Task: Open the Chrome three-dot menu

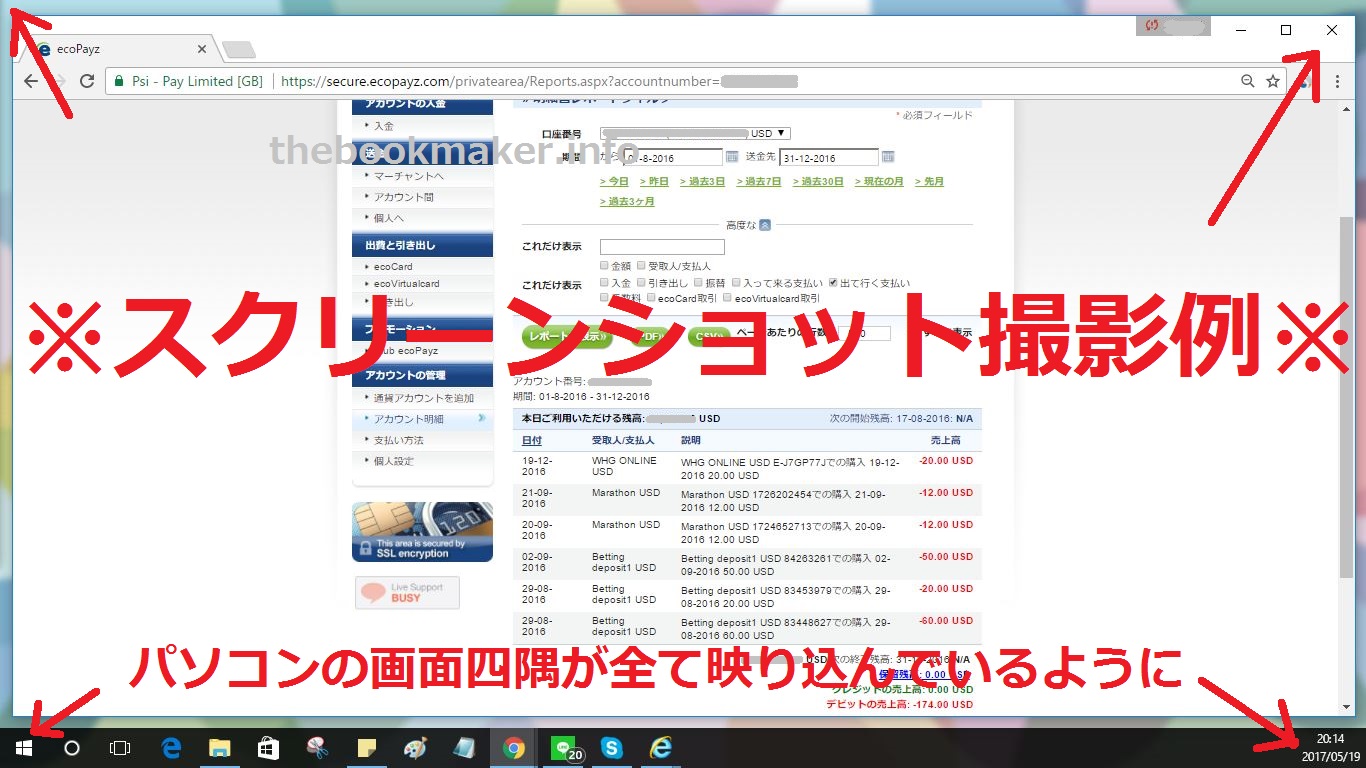Action: [1337, 81]
